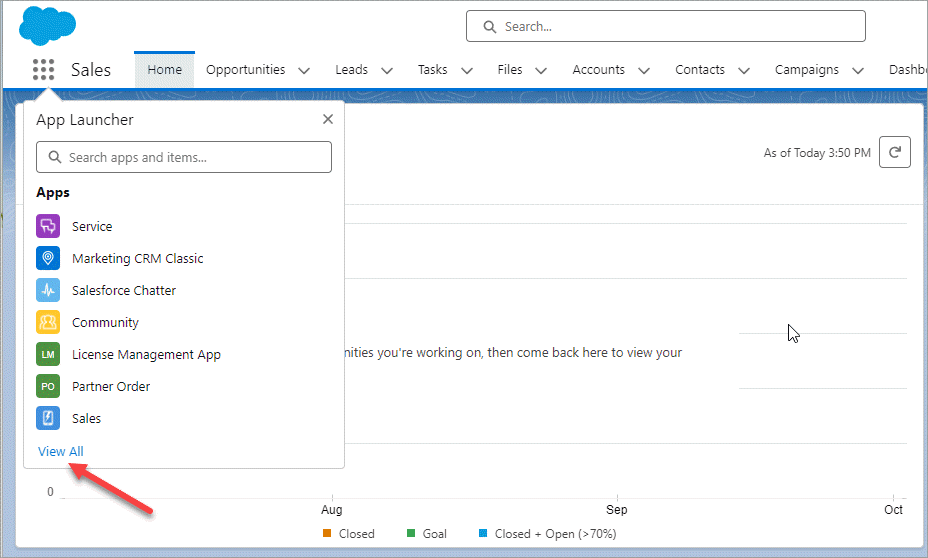The width and height of the screenshot is (928, 558).
Task: Focus the Search apps and items field
Action: click(x=183, y=157)
